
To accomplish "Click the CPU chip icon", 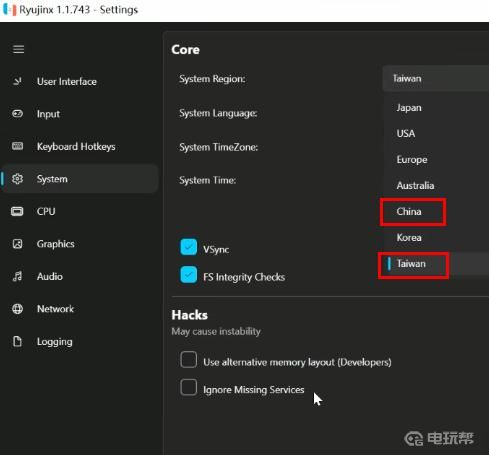I will pyautogui.click(x=17, y=211).
